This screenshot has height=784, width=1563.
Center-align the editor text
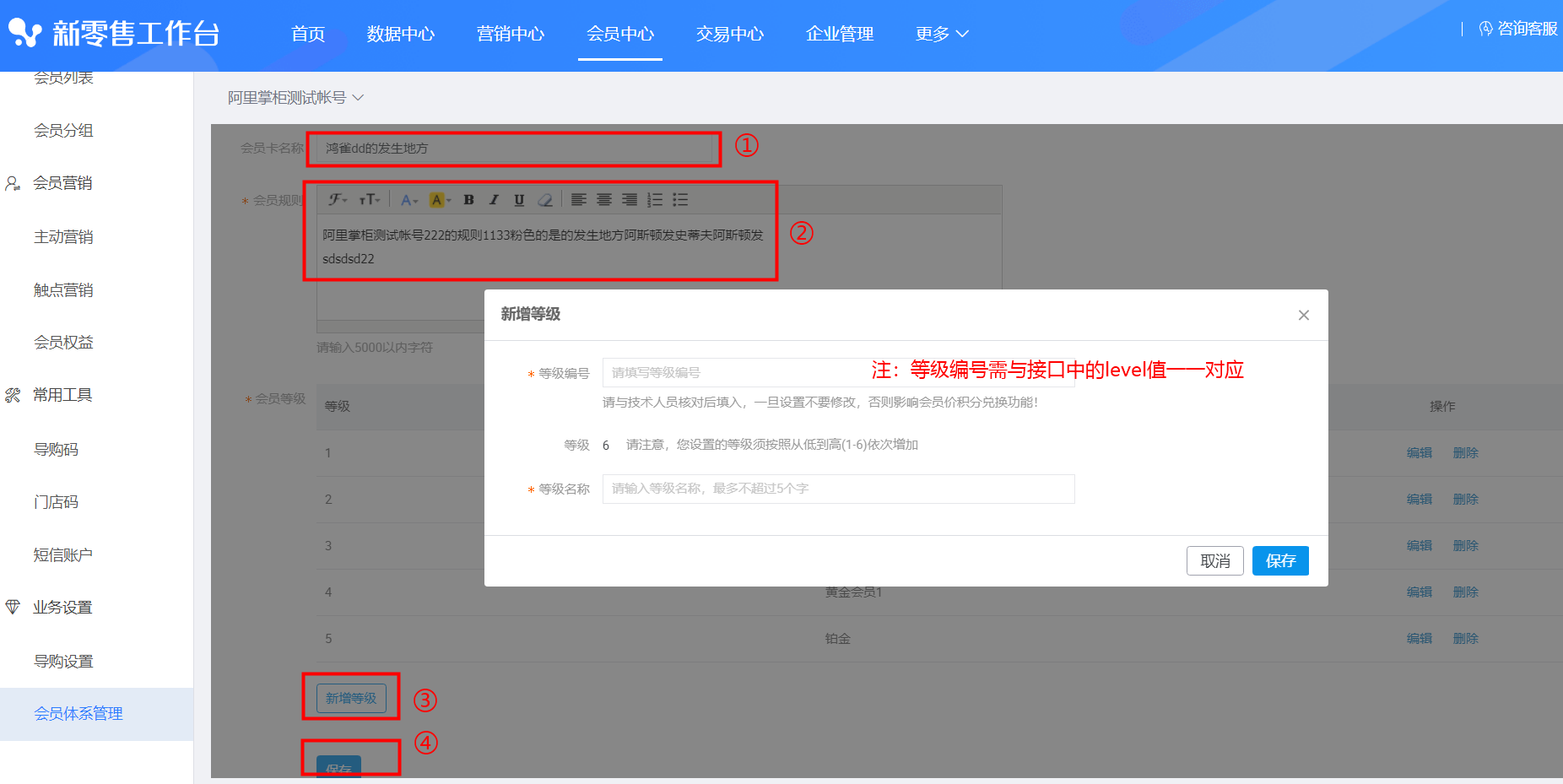(604, 200)
